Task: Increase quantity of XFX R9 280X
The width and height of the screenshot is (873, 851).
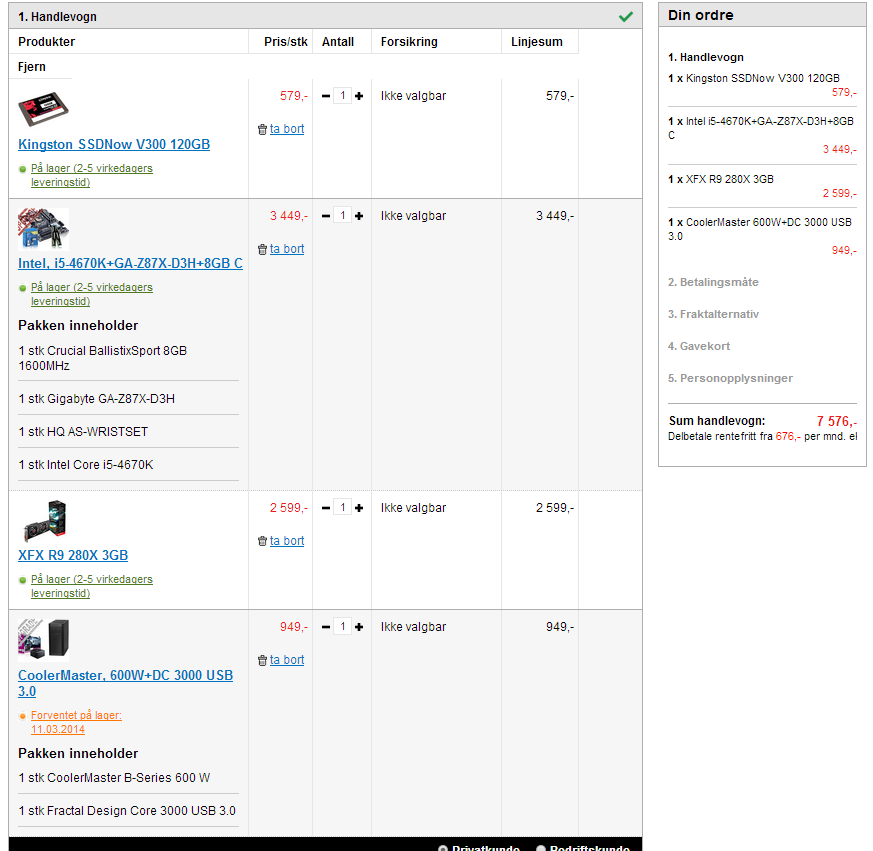Action: [x=359, y=508]
